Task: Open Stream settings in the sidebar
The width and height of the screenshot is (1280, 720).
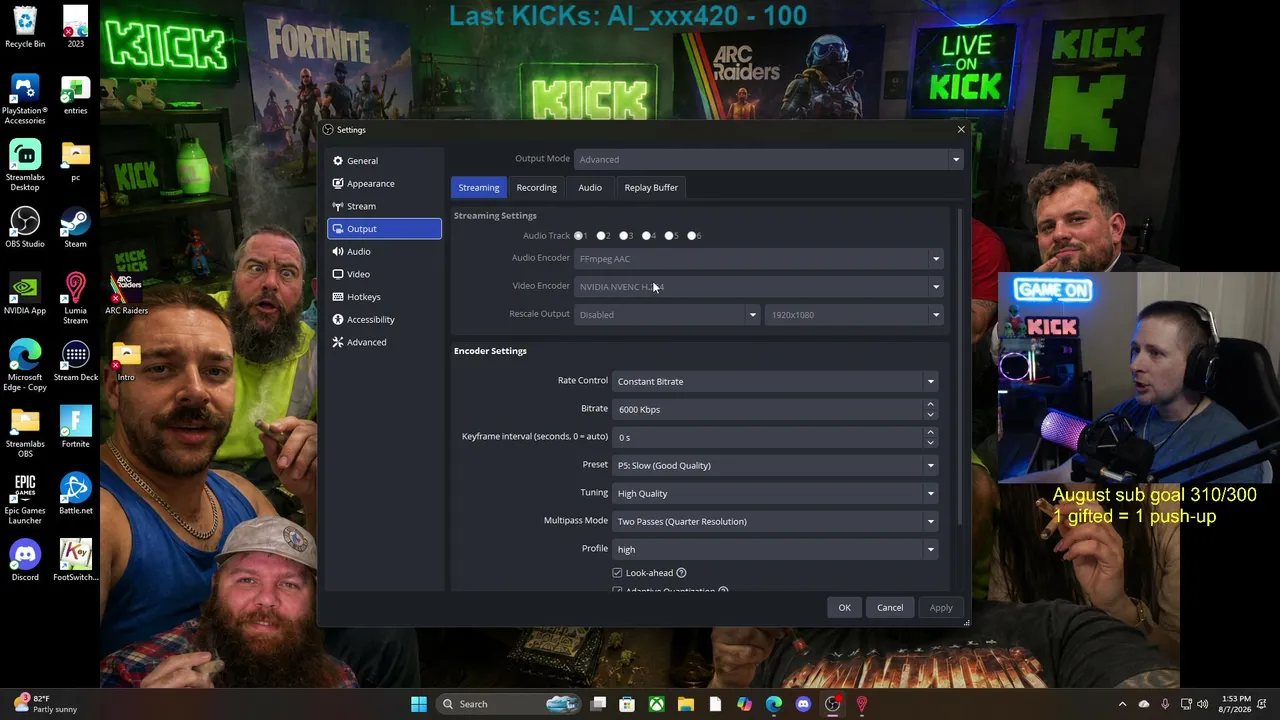Action: 384,207
